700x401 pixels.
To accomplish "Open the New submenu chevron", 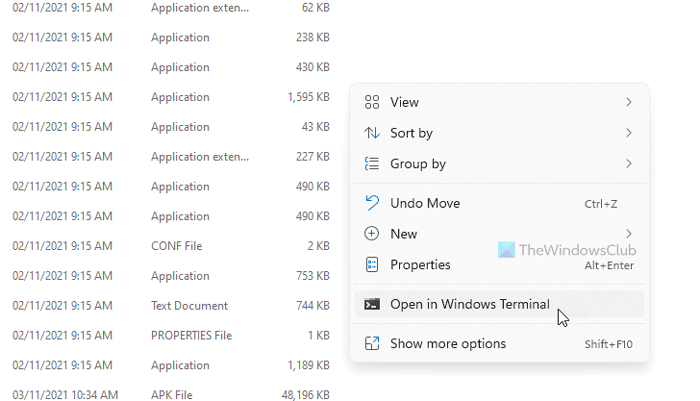I will [628, 234].
